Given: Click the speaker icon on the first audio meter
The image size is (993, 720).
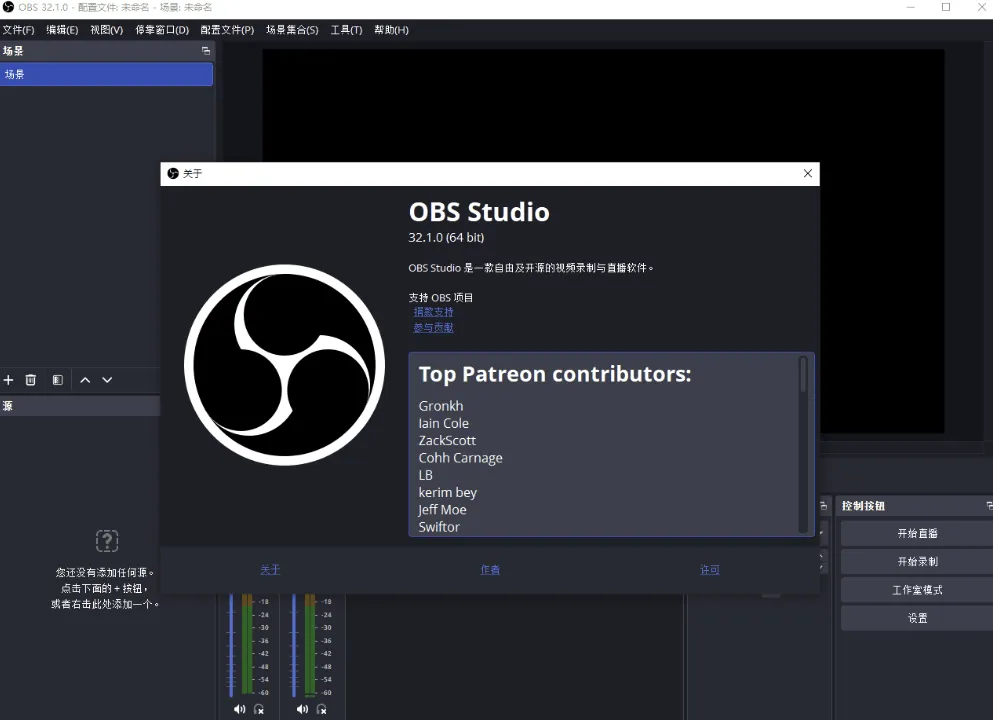Looking at the screenshot, I should coord(239,709).
